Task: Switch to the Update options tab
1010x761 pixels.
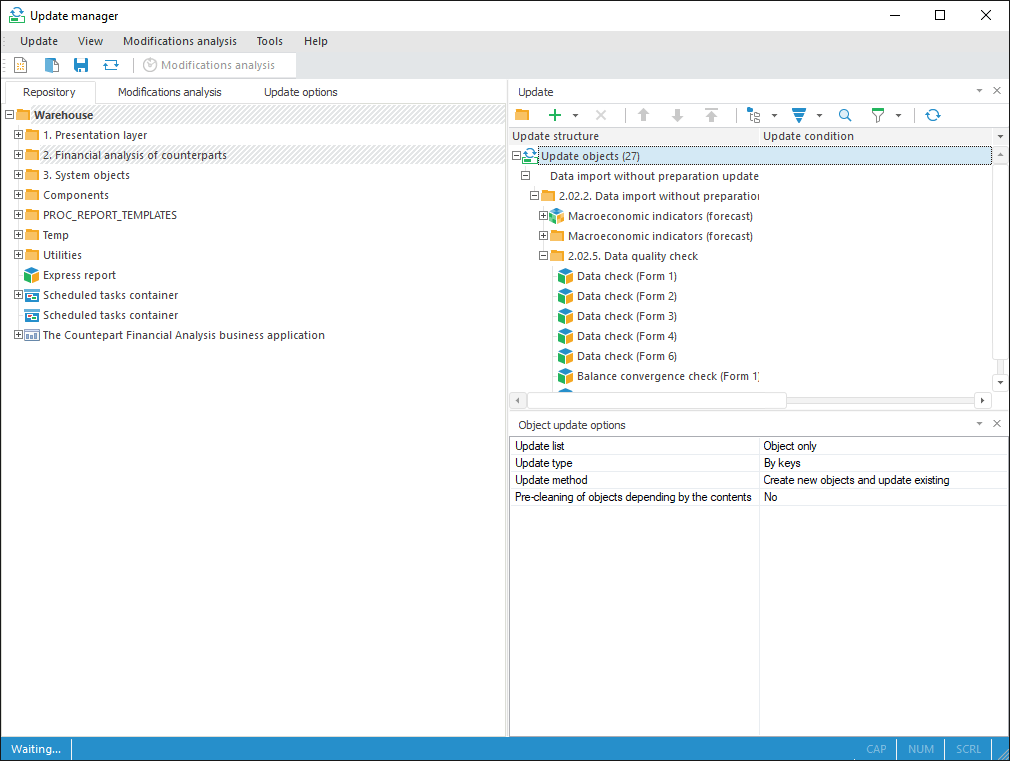Action: pos(300,92)
